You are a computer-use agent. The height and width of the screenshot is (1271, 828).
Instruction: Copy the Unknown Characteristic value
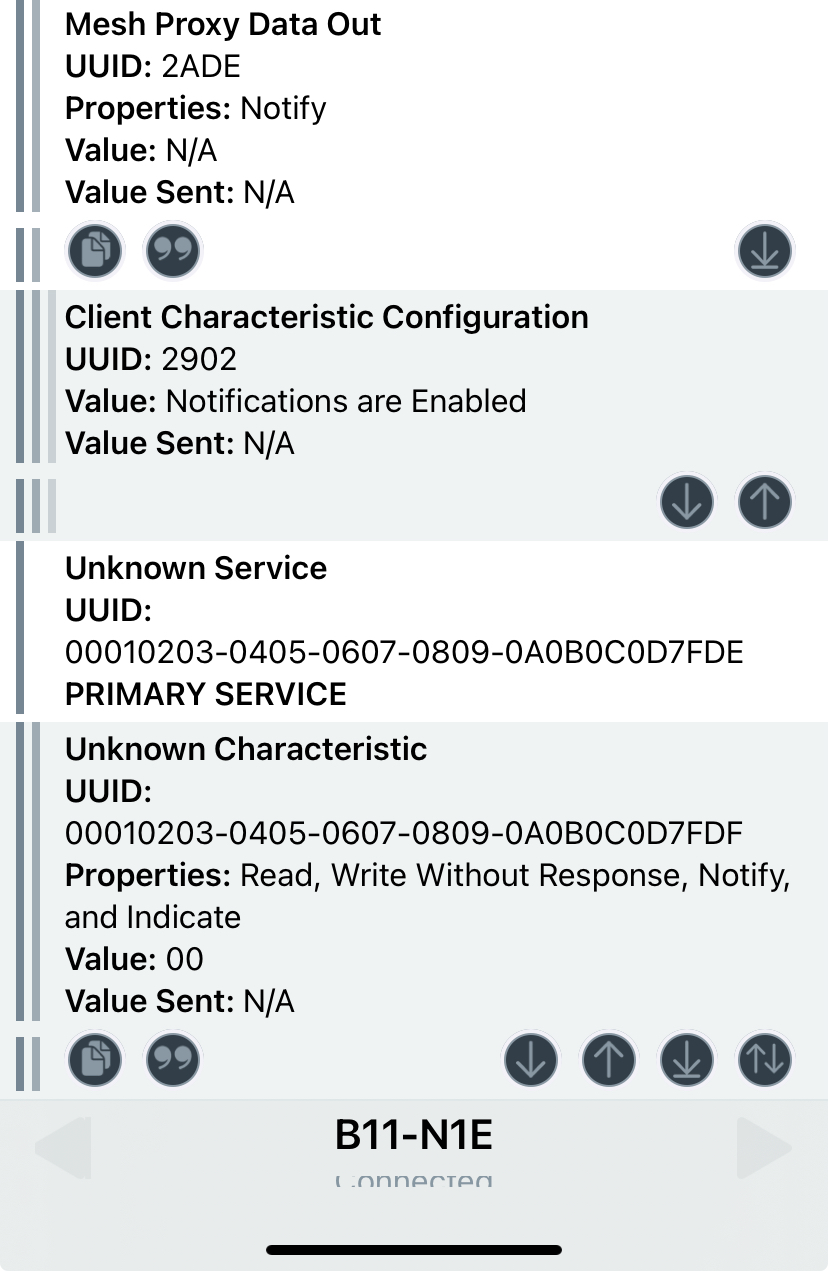94,1059
